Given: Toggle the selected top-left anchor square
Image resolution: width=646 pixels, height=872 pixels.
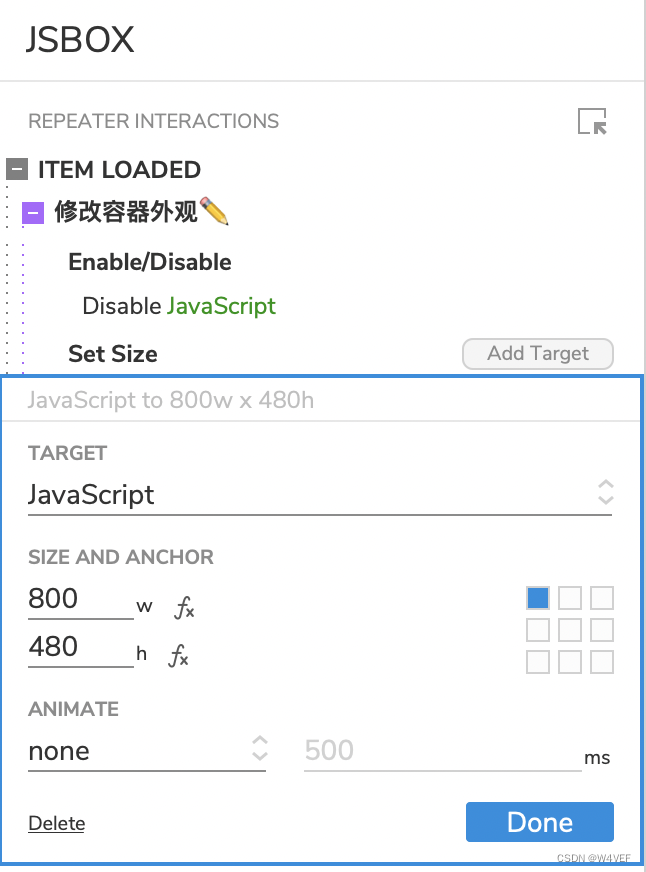Looking at the screenshot, I should [x=538, y=598].
